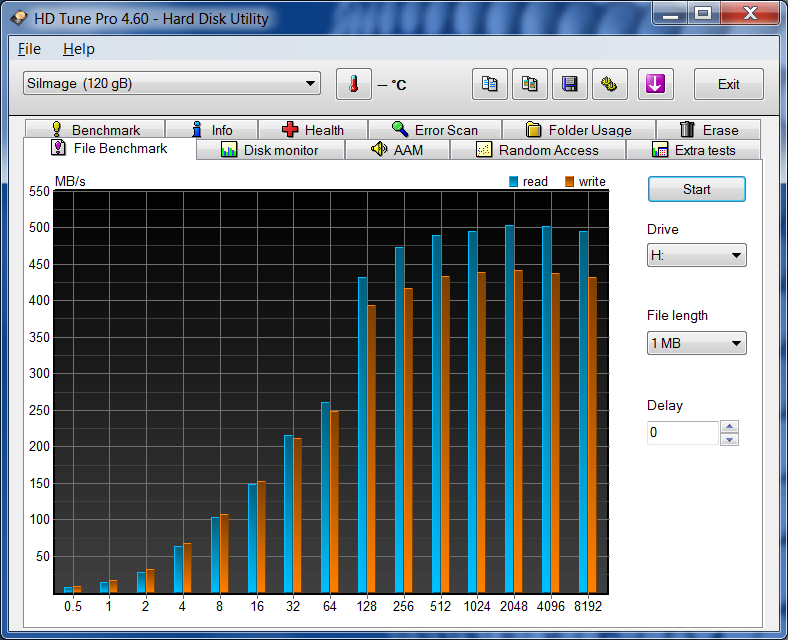Open the File menu
This screenshot has height=640, width=788.
(29, 49)
